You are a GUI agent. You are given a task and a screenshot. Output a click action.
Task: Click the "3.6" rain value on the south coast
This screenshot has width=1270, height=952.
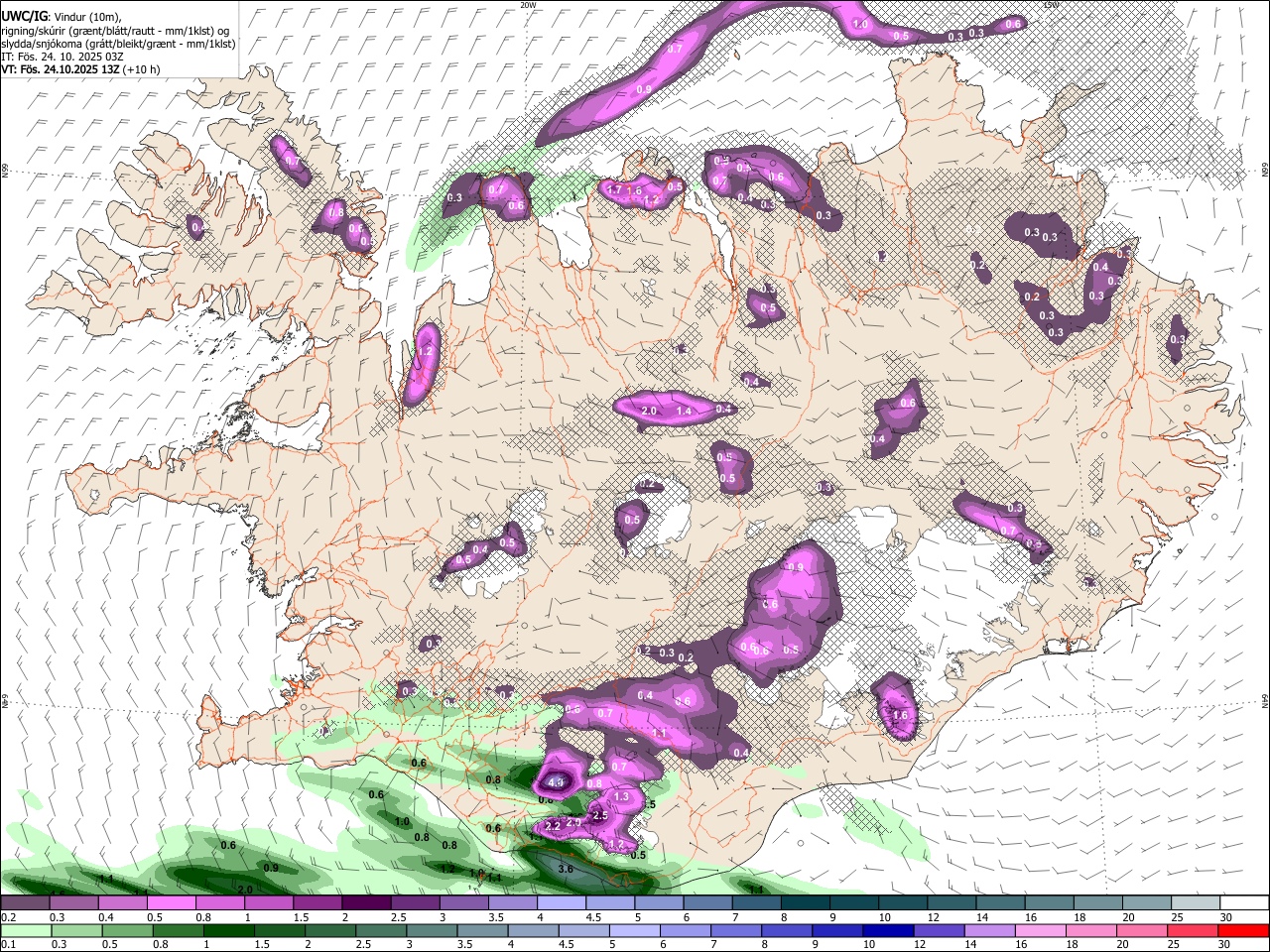click(566, 869)
